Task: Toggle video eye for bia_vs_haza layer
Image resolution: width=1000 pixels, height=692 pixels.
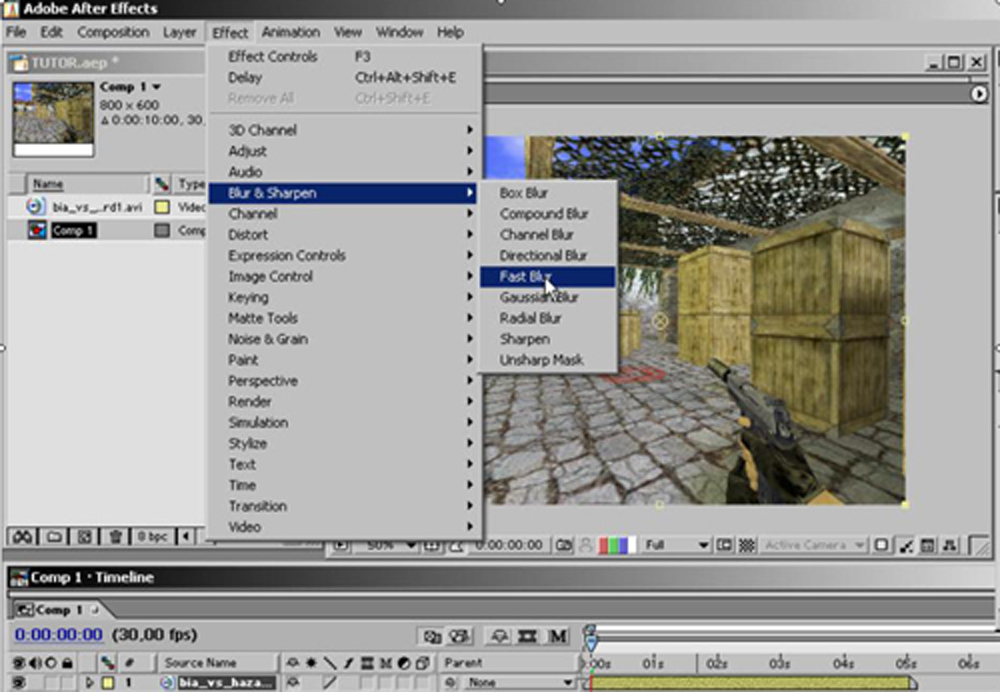Action: click(x=18, y=682)
